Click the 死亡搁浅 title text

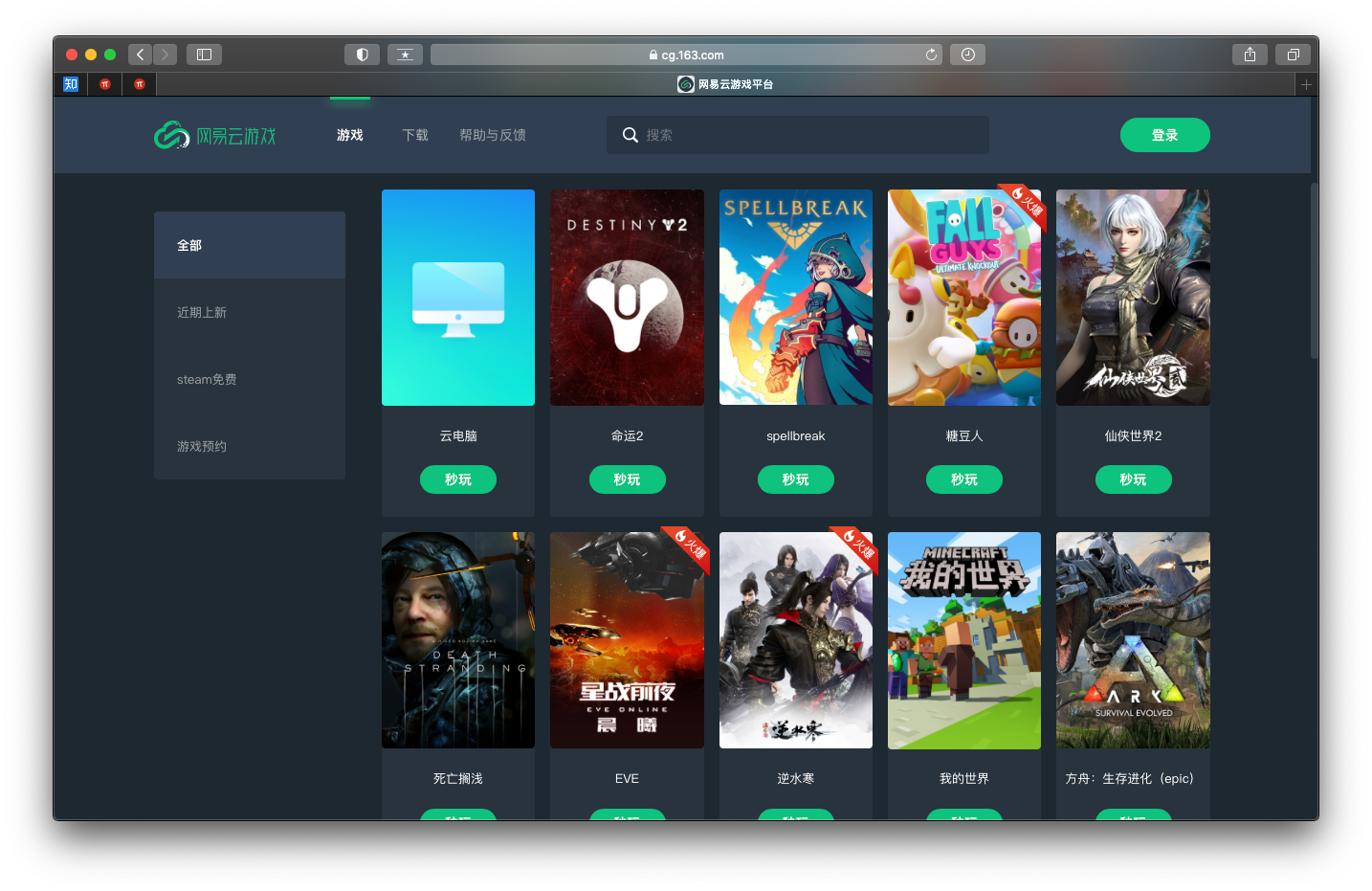click(458, 778)
